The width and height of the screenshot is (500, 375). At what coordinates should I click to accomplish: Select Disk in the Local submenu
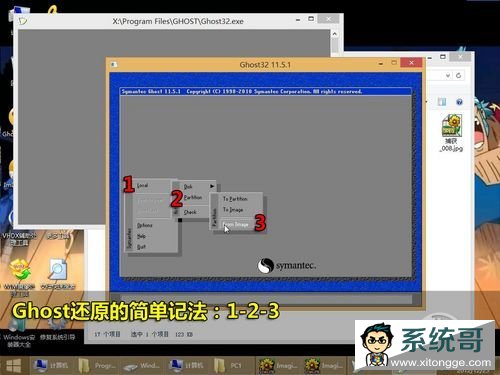[x=188, y=186]
